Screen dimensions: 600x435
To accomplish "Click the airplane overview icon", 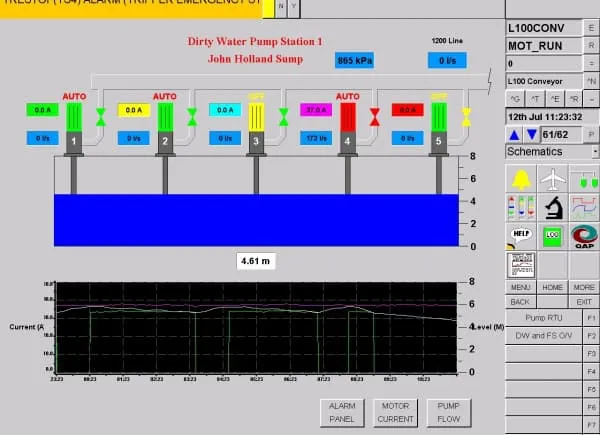I will click(553, 179).
